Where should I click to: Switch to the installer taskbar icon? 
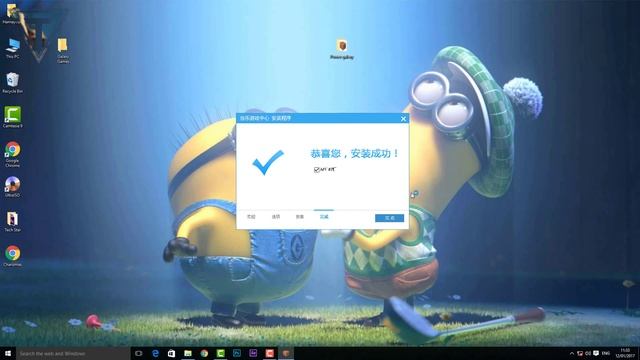(x=286, y=353)
